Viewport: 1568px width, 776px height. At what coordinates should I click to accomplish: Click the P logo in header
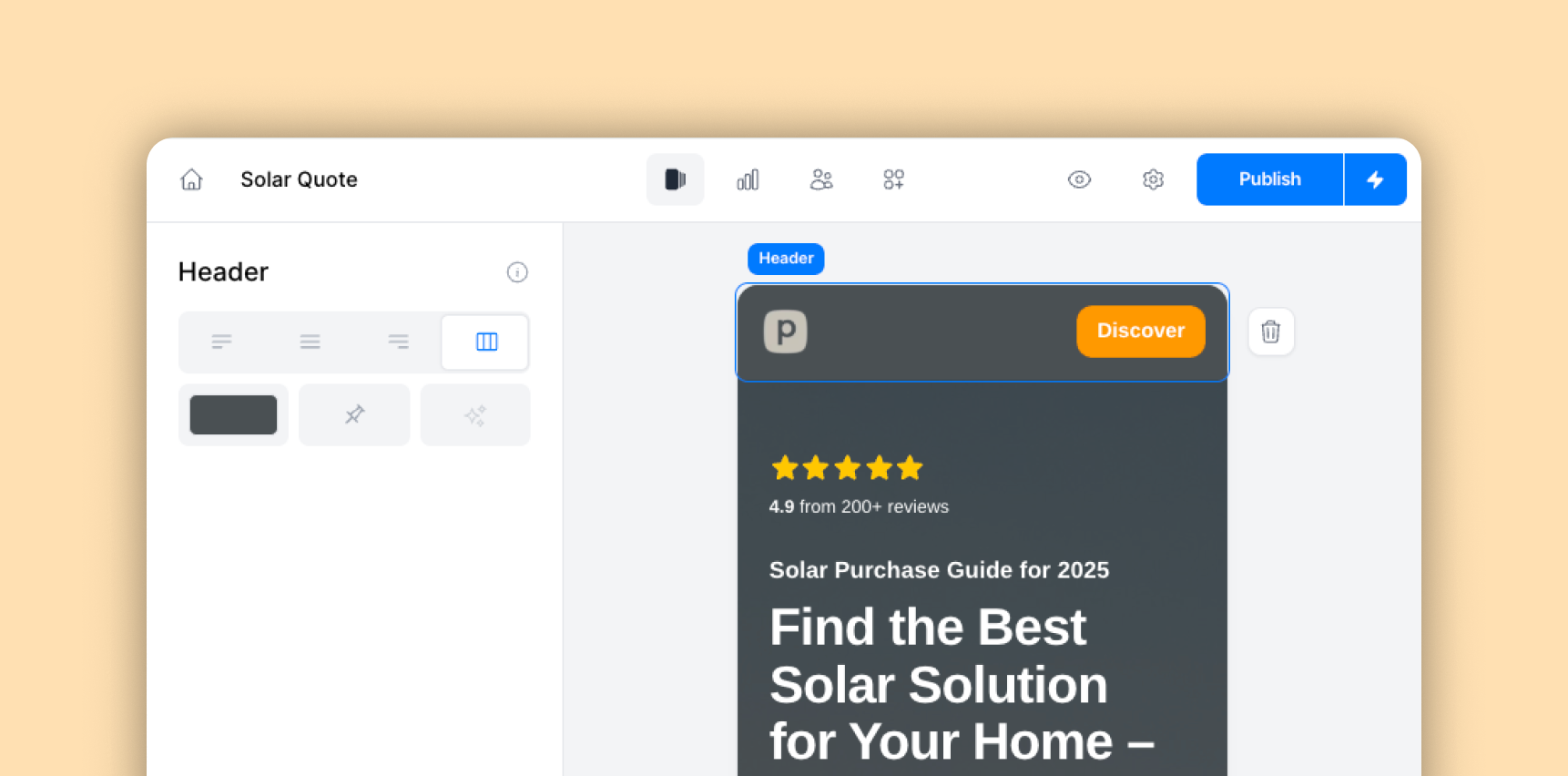tap(785, 332)
